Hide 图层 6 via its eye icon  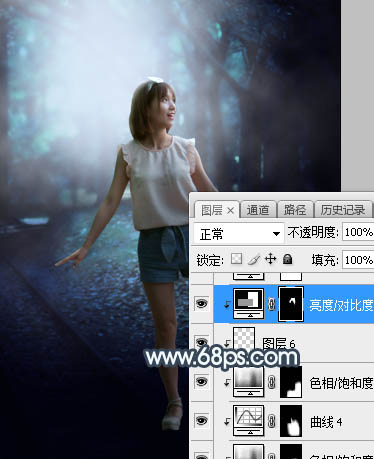pos(202,342)
